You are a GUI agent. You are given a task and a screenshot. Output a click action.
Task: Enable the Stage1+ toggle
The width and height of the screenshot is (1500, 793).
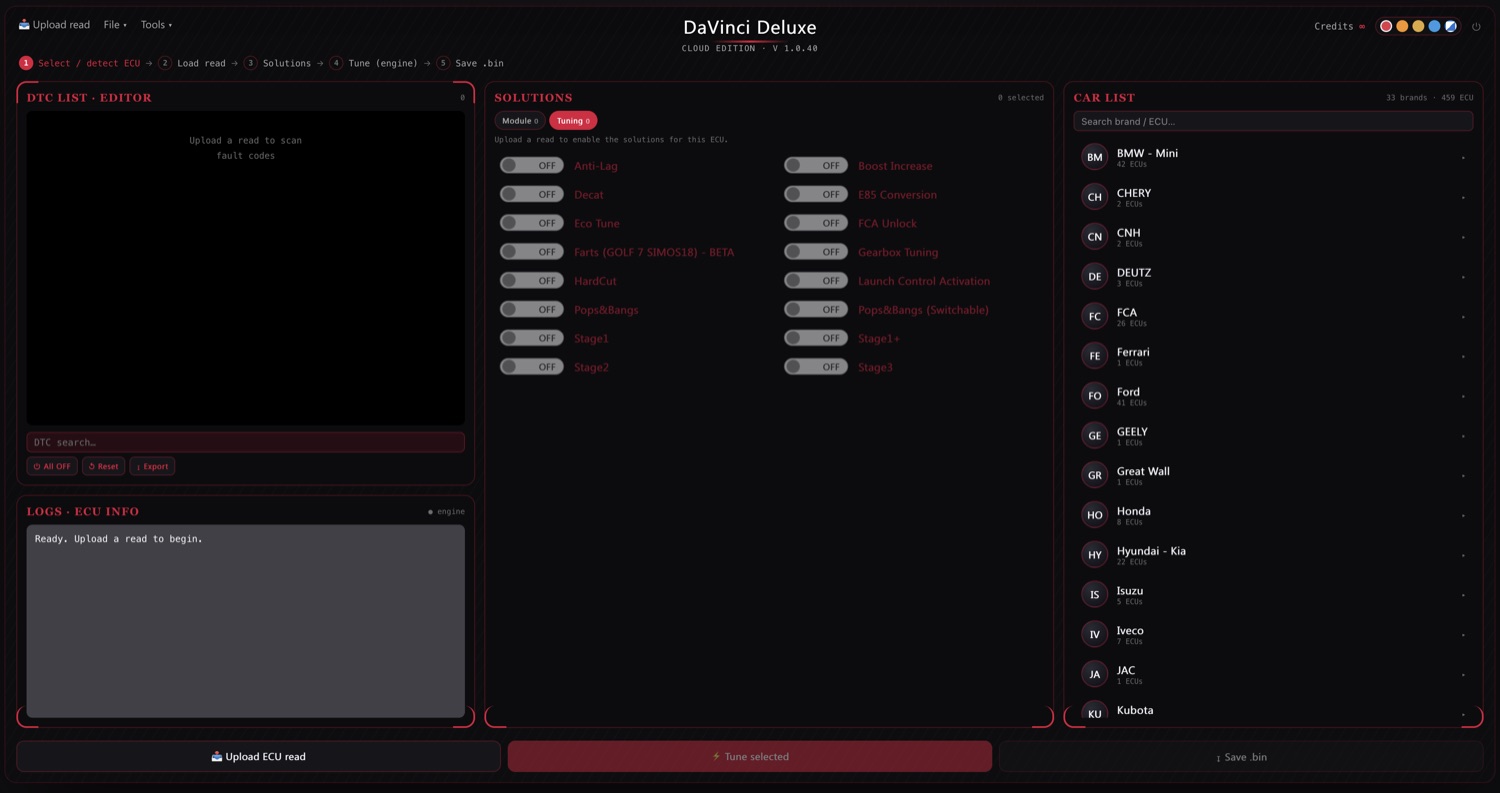click(816, 338)
